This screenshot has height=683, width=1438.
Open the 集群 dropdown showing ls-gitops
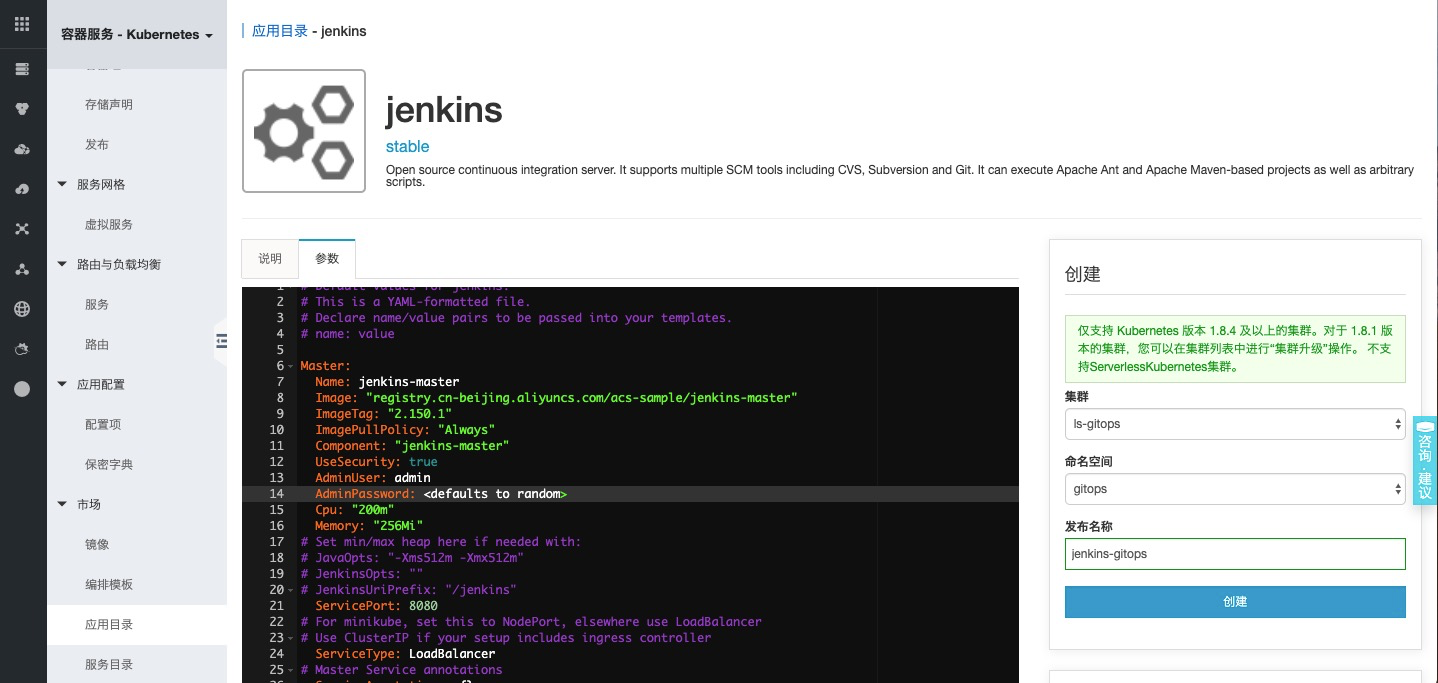pos(1235,424)
